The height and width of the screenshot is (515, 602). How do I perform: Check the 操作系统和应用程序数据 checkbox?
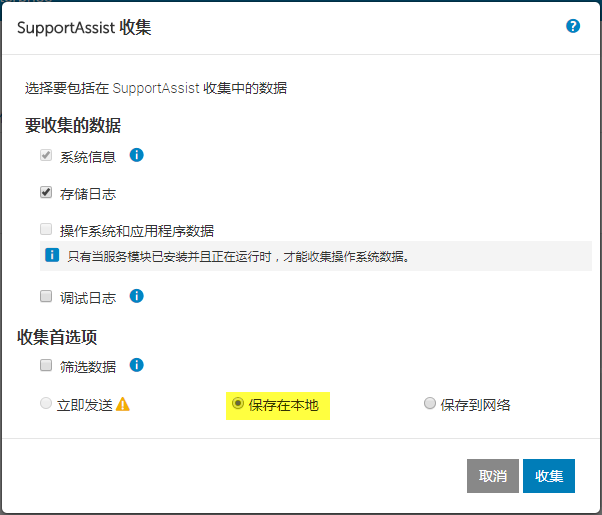pos(46,229)
